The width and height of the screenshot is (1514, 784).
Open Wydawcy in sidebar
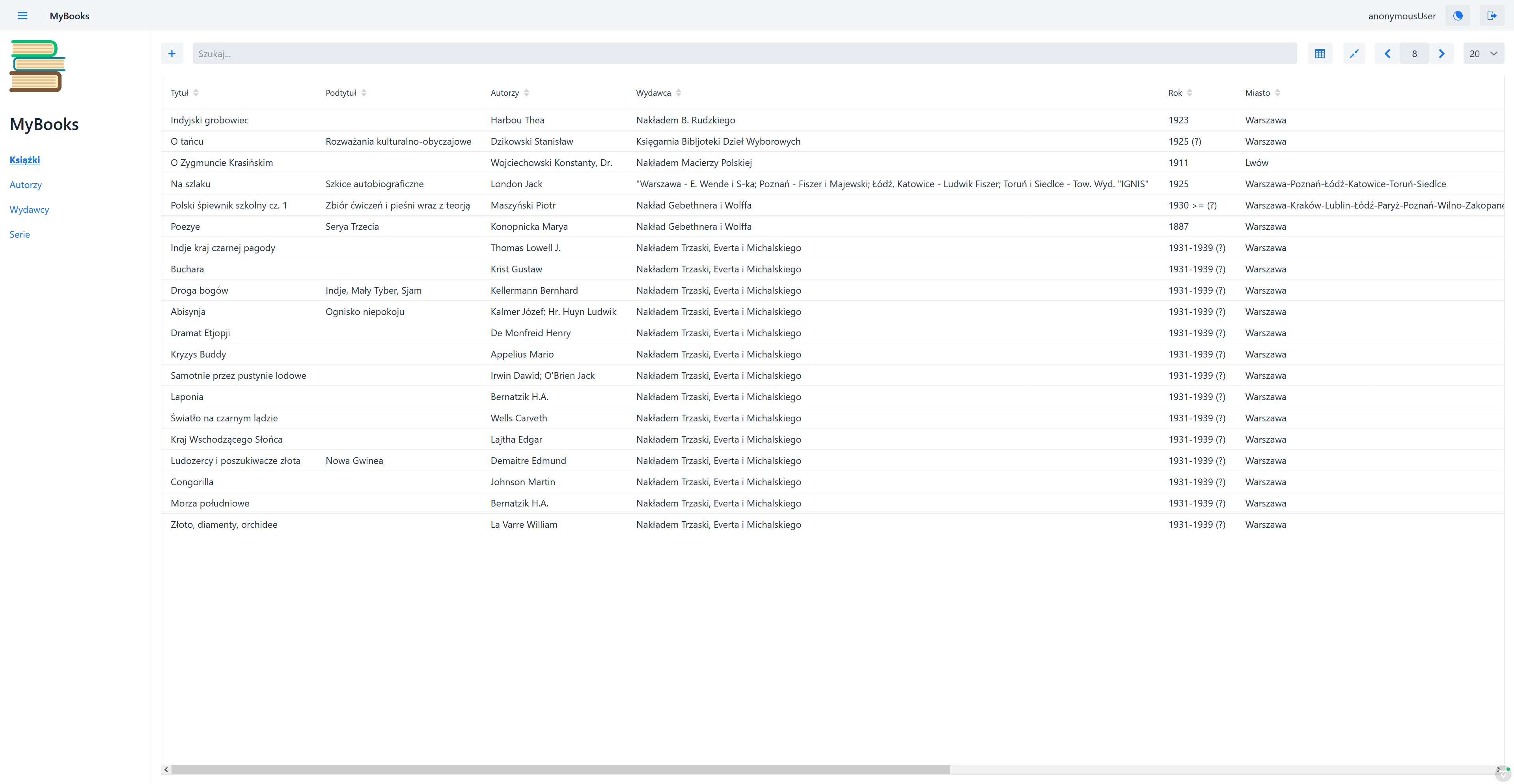[29, 209]
